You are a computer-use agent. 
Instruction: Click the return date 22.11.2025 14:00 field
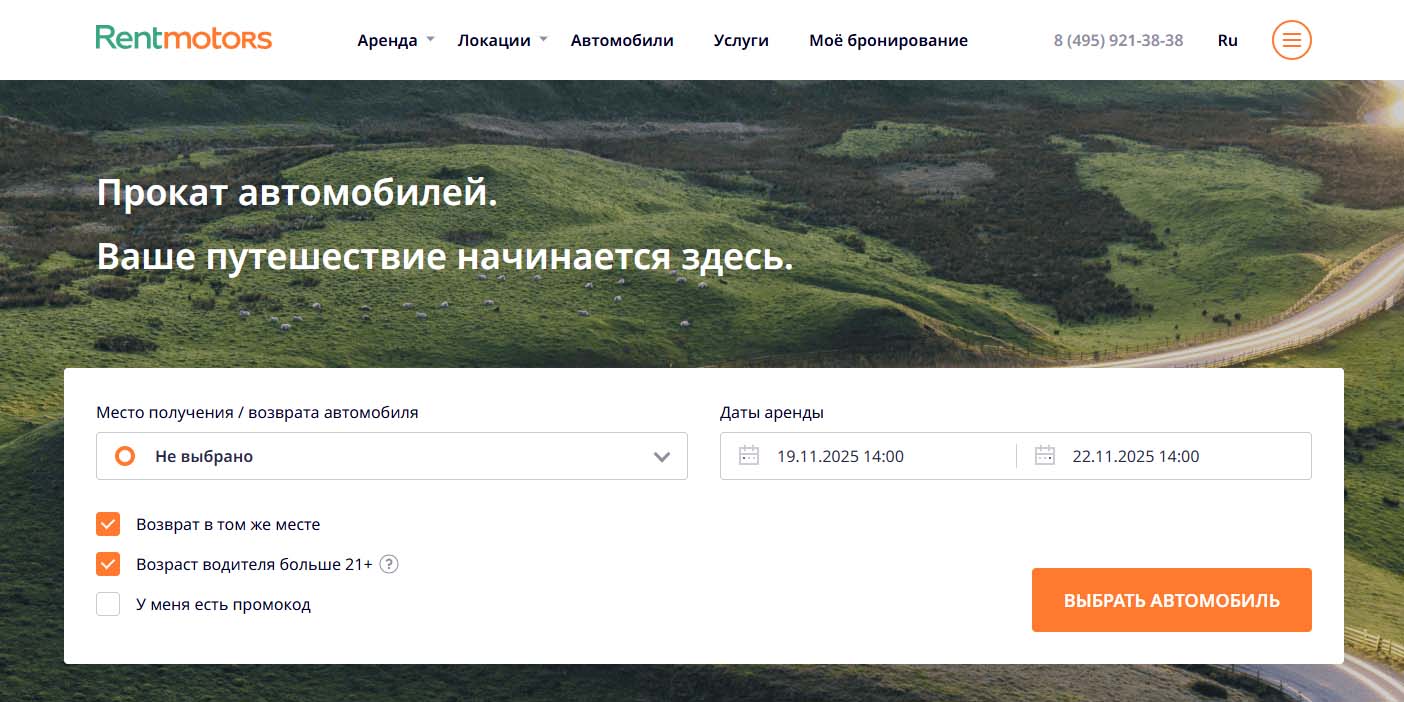coord(1136,456)
